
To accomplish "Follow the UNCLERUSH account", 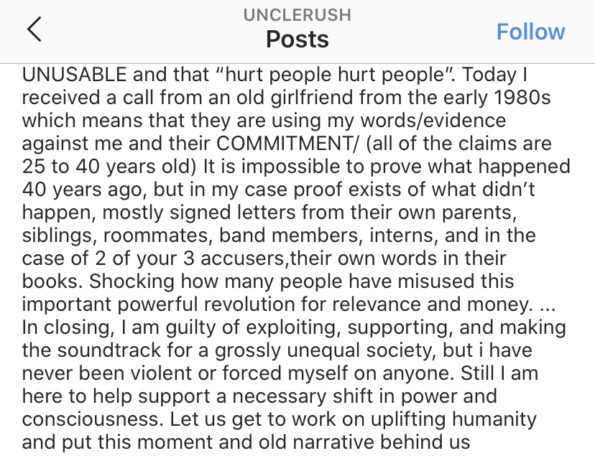I will pos(530,31).
